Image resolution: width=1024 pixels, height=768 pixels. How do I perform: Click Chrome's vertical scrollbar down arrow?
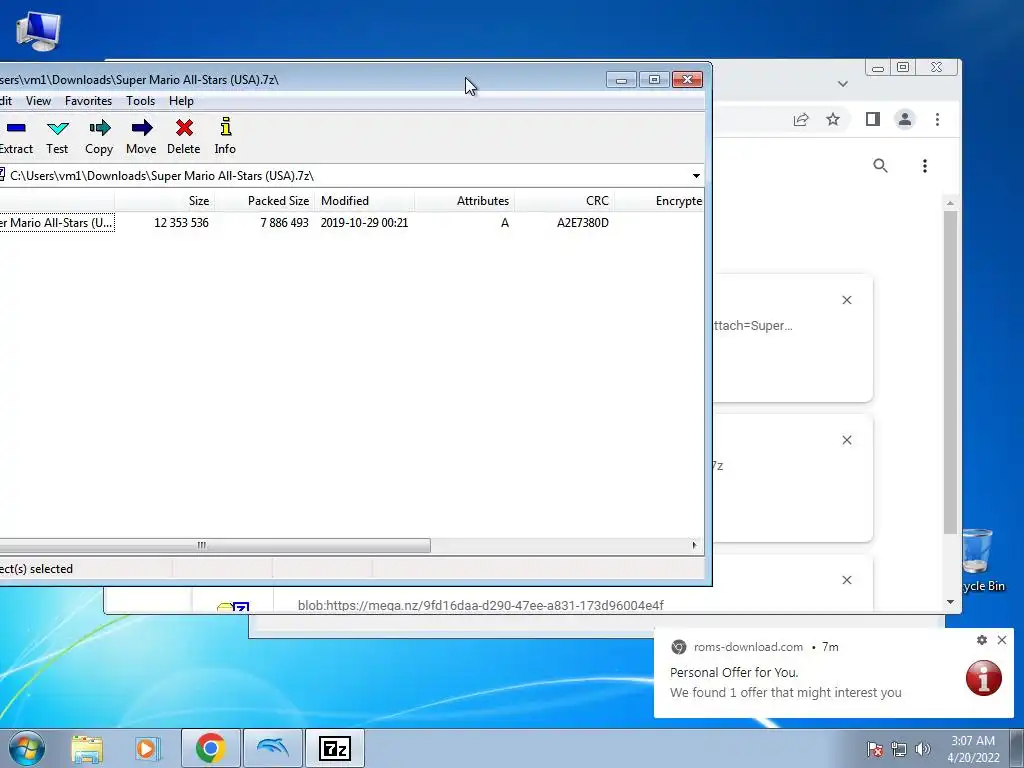click(x=950, y=602)
